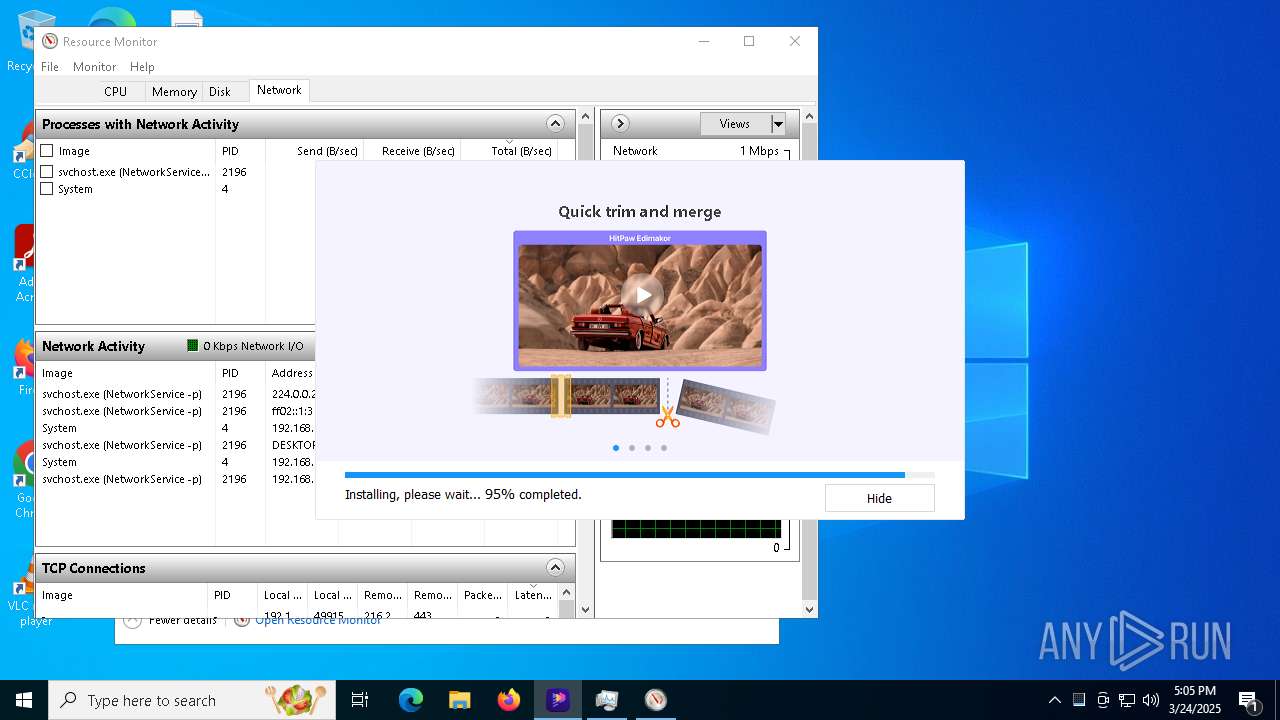Check the System process checkbox
Image resolution: width=1280 pixels, height=720 pixels.
coord(47,189)
